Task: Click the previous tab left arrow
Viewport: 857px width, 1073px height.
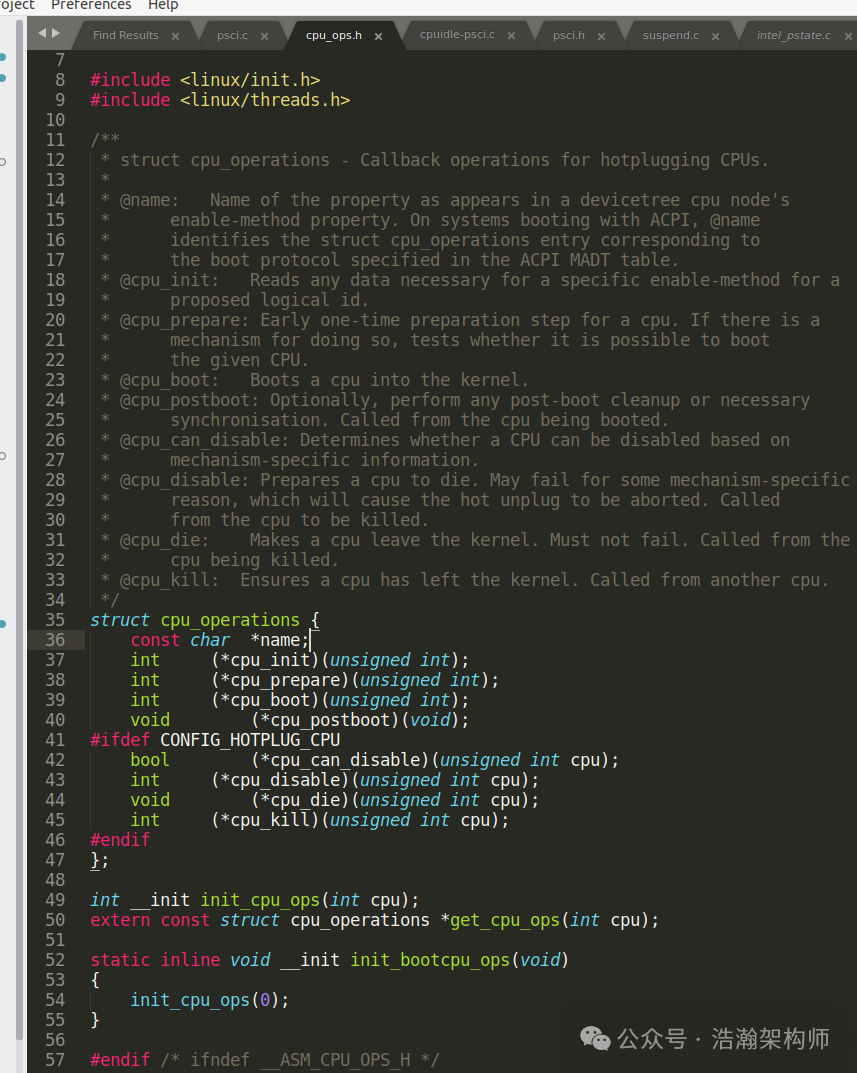Action: point(42,33)
